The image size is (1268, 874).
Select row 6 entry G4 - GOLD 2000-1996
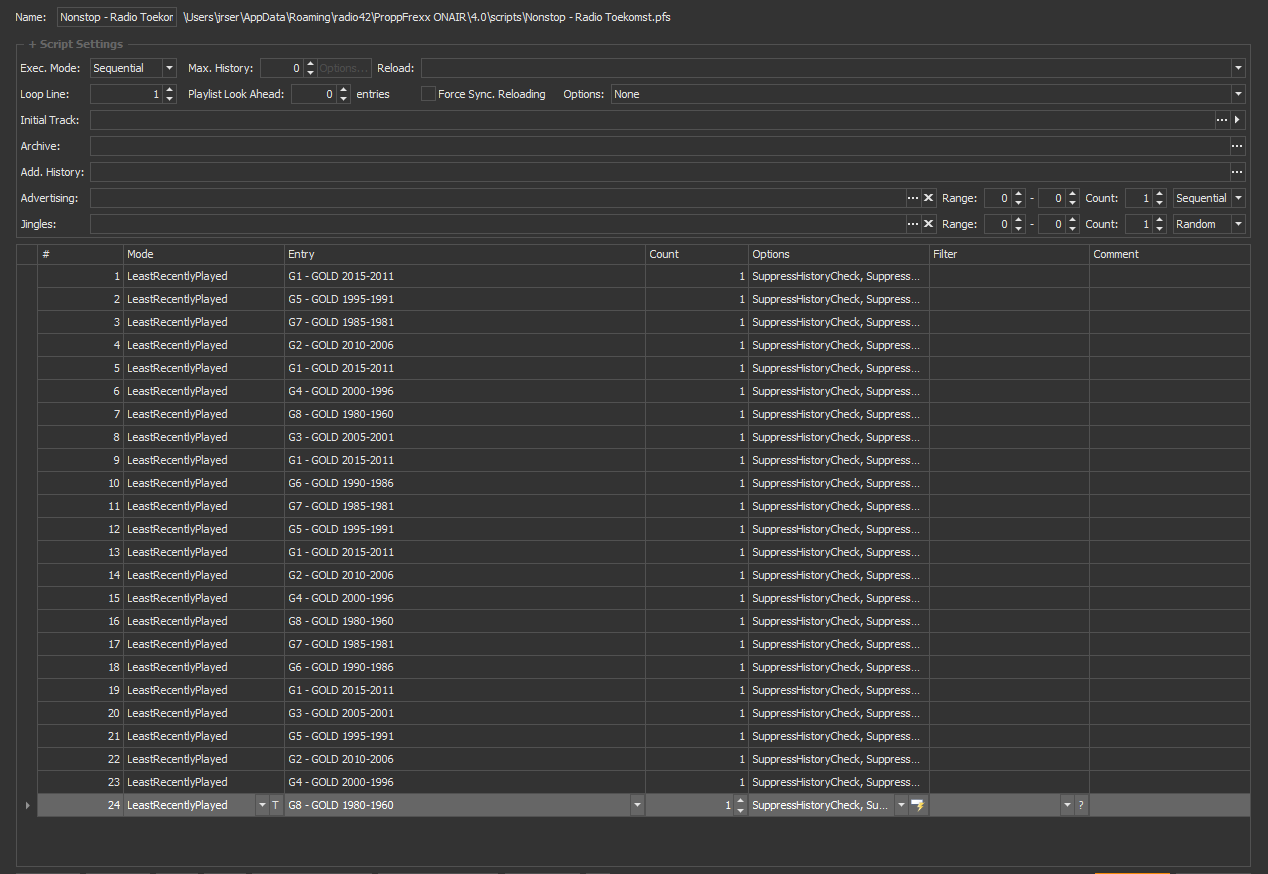coord(465,391)
